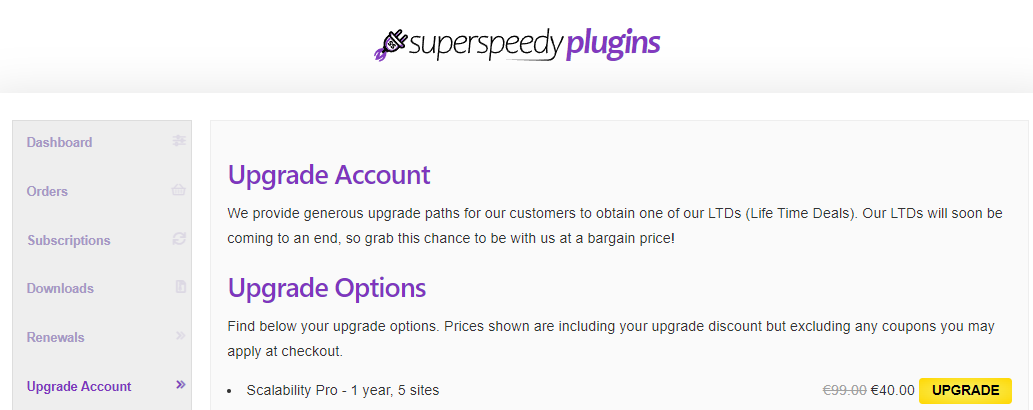Screen dimensions: 1033x410
Task: Click the discounted €40.00 price
Action: 893,390
